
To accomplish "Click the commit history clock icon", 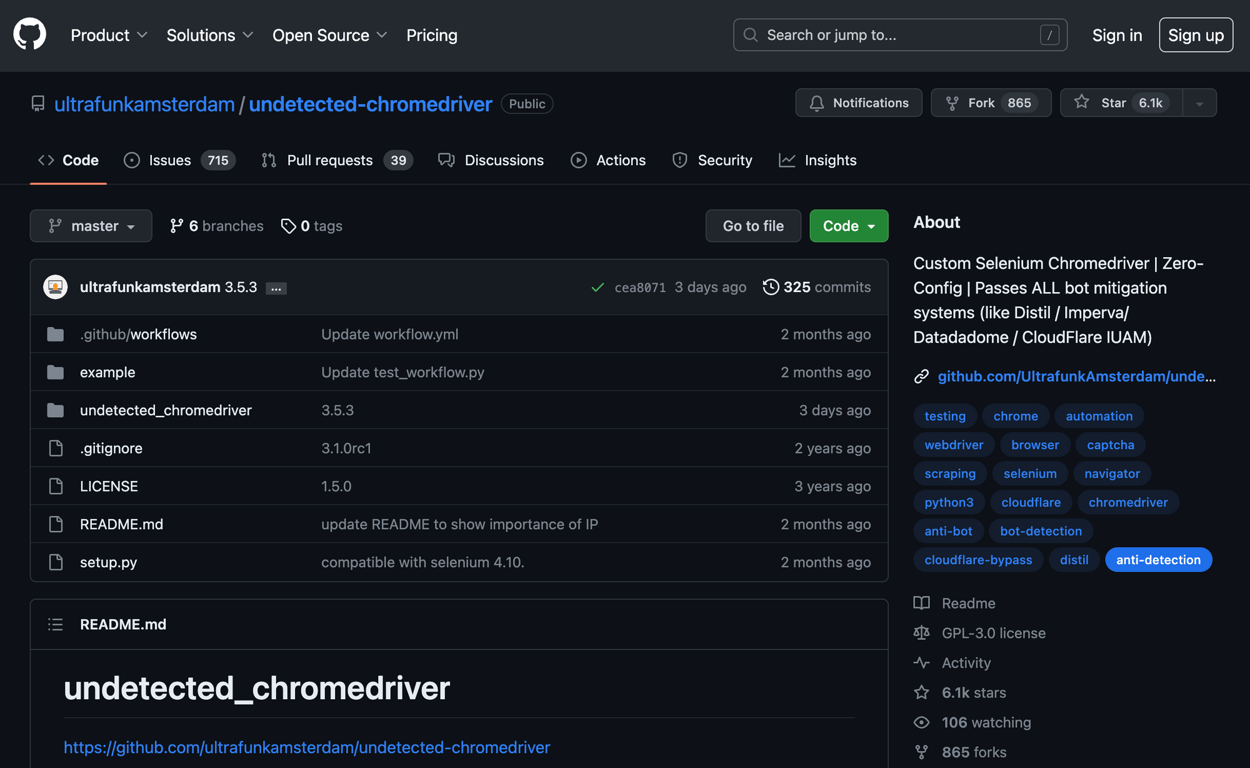I will click(x=770, y=287).
